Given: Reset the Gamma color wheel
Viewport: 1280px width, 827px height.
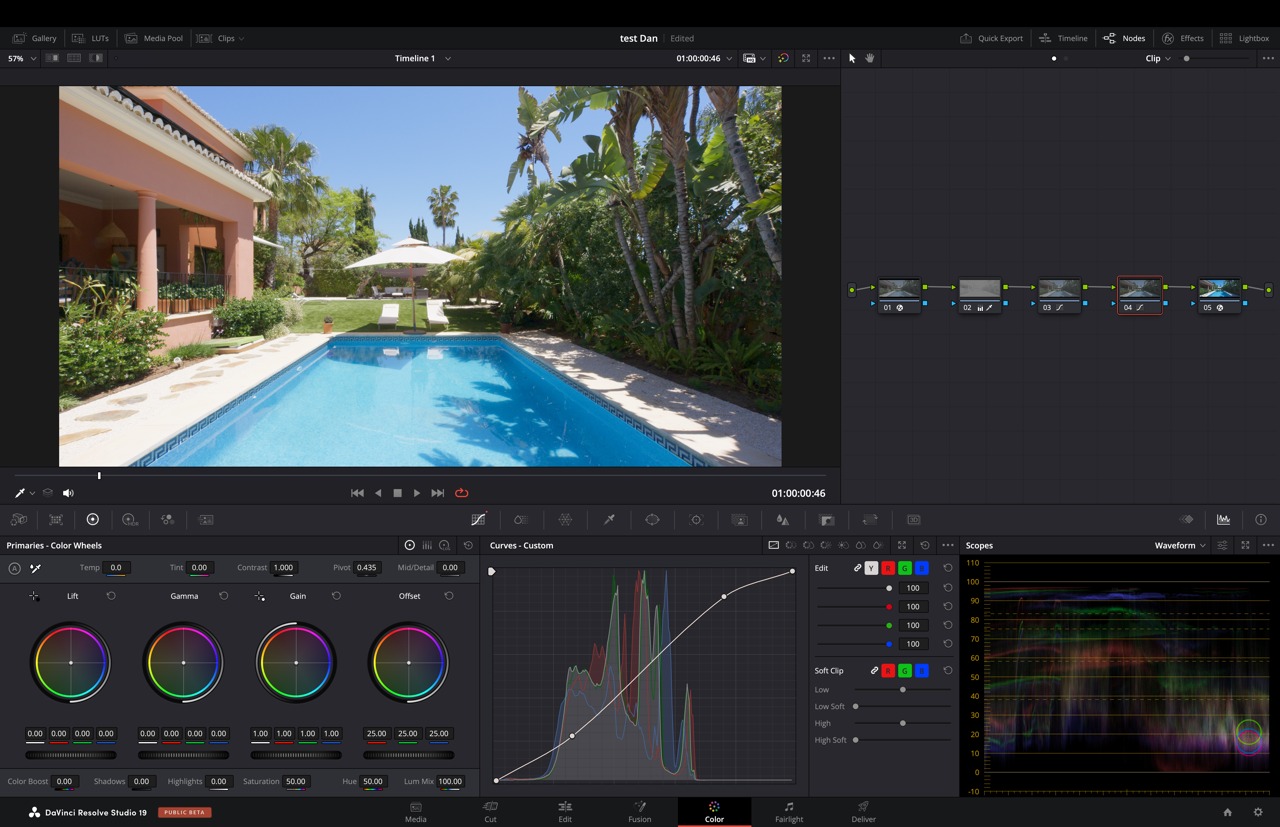Looking at the screenshot, I should [223, 596].
